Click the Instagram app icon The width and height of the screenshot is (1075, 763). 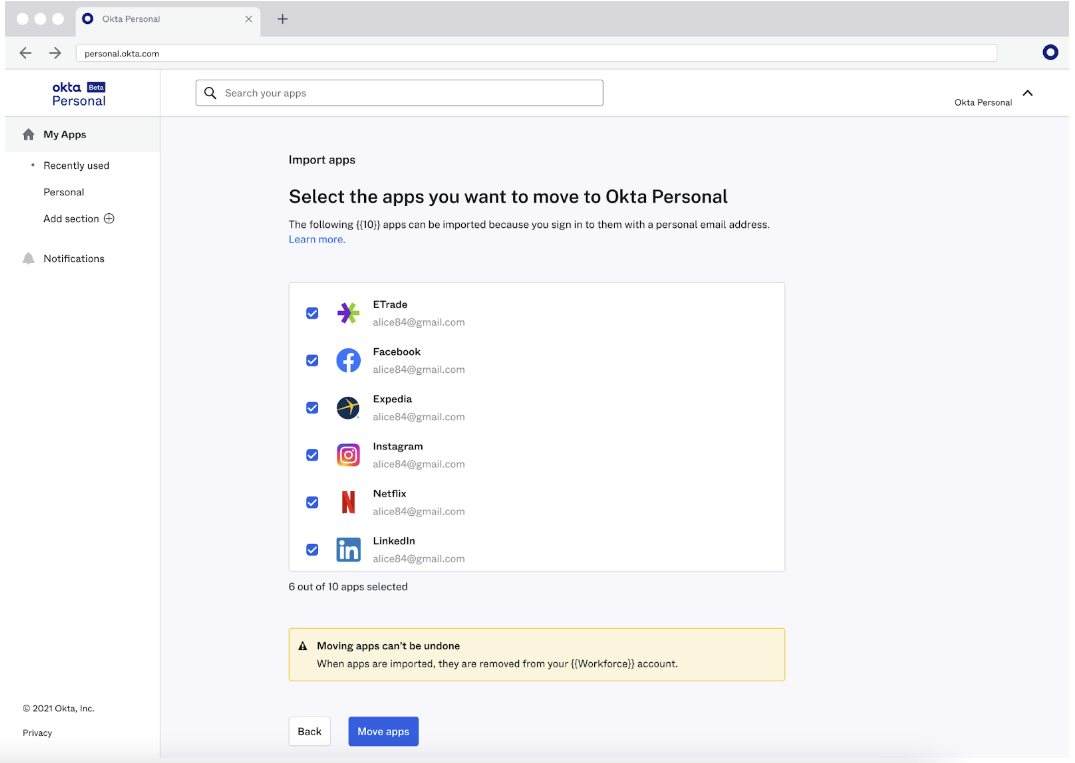(348, 455)
